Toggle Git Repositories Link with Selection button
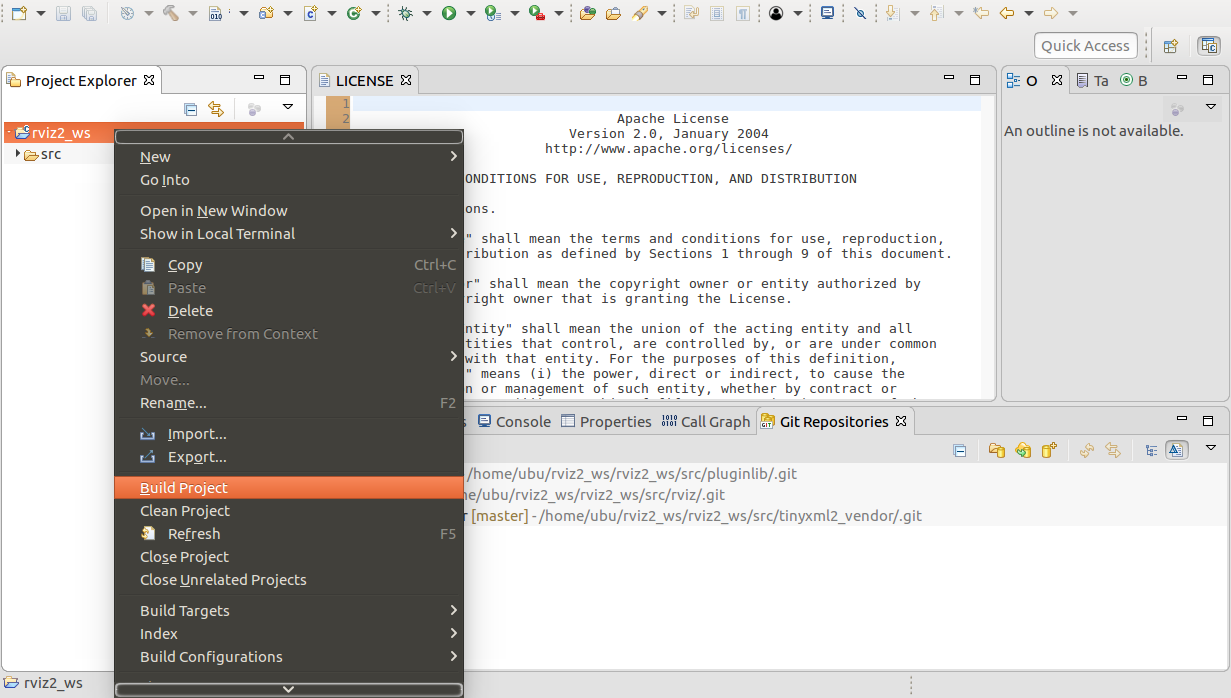This screenshot has width=1231, height=698. pos(1113,451)
